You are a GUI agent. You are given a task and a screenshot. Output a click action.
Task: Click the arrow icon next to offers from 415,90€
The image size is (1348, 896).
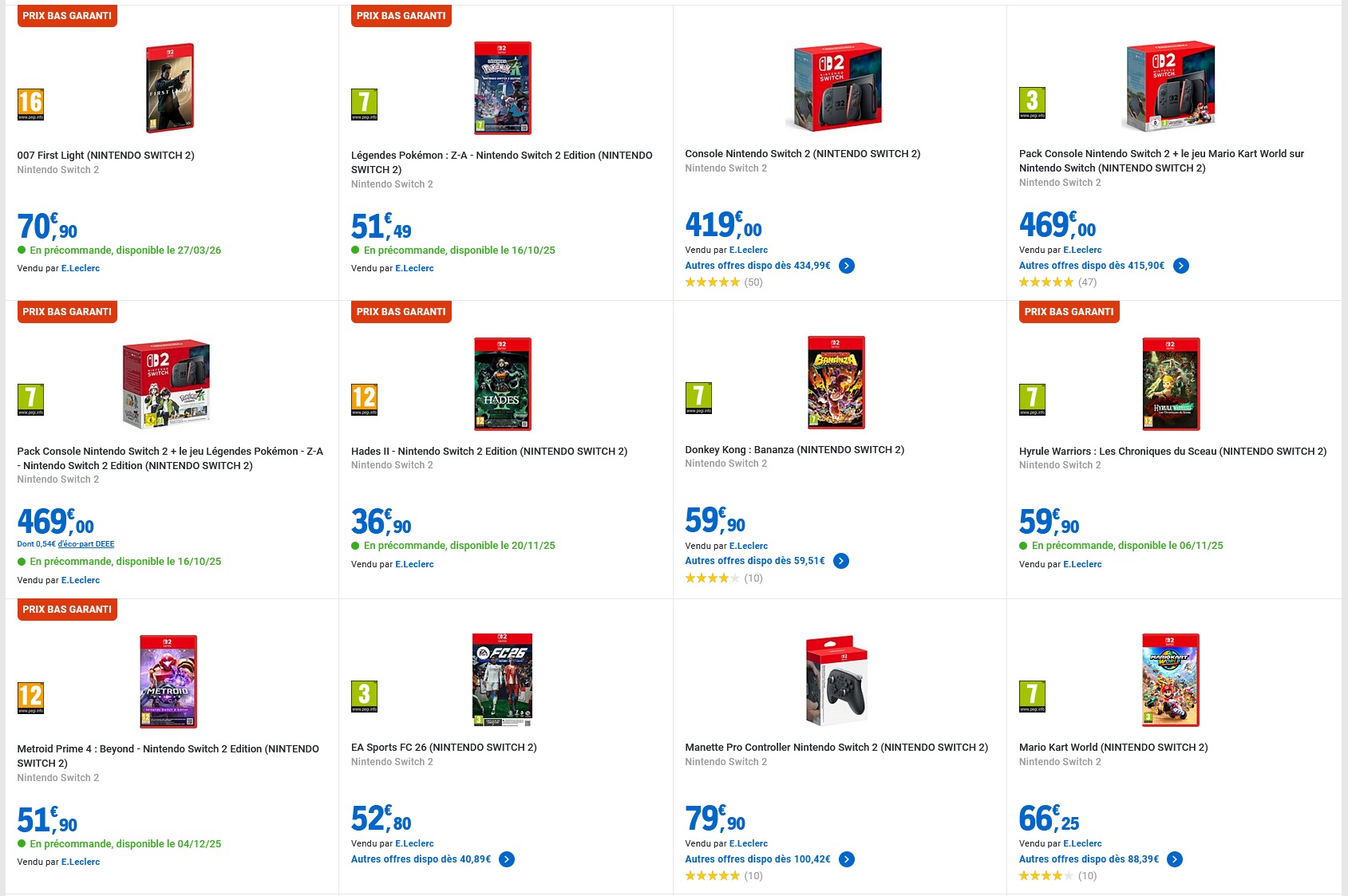(1181, 266)
